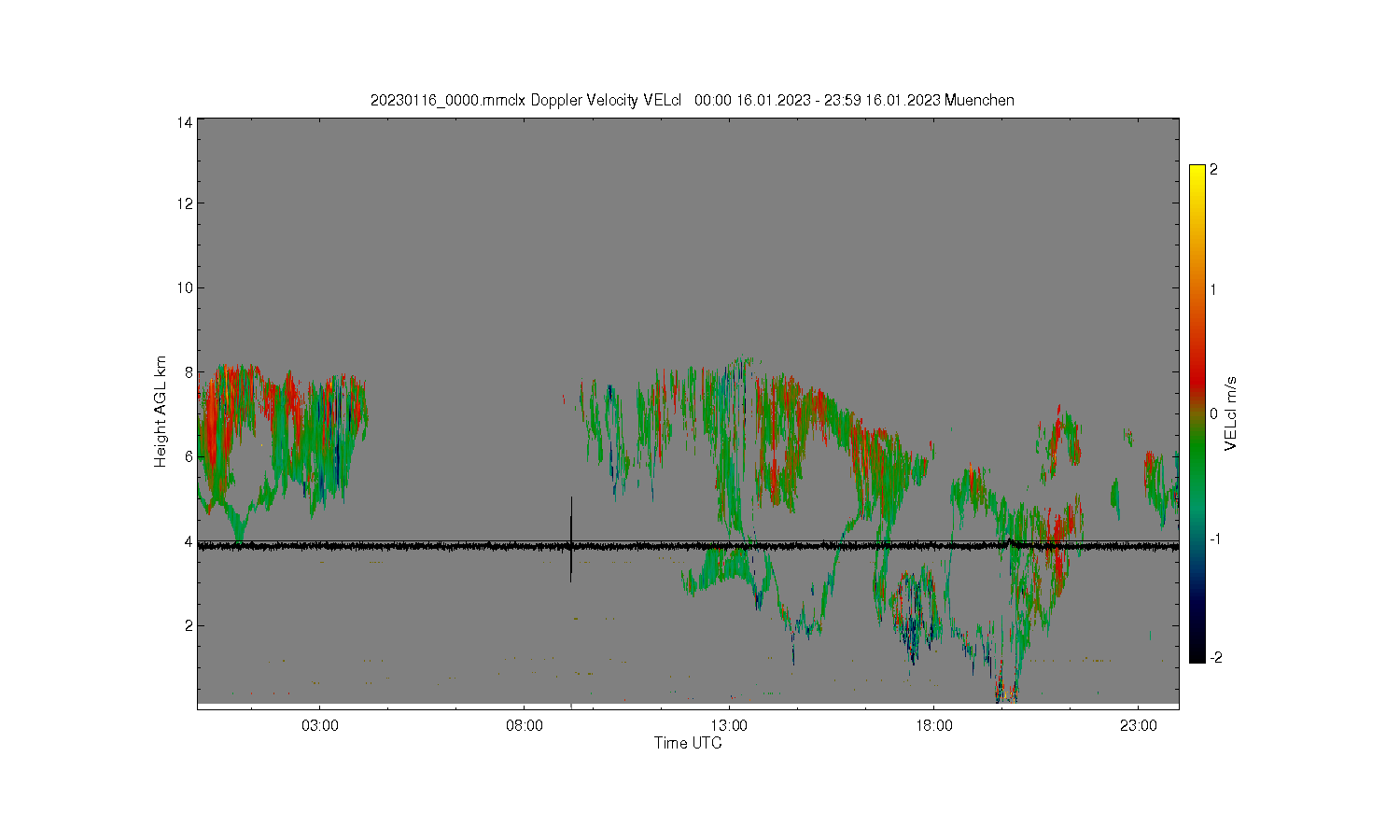Click the height tick label '8'
The height and width of the screenshot is (840, 1400).
(x=189, y=371)
